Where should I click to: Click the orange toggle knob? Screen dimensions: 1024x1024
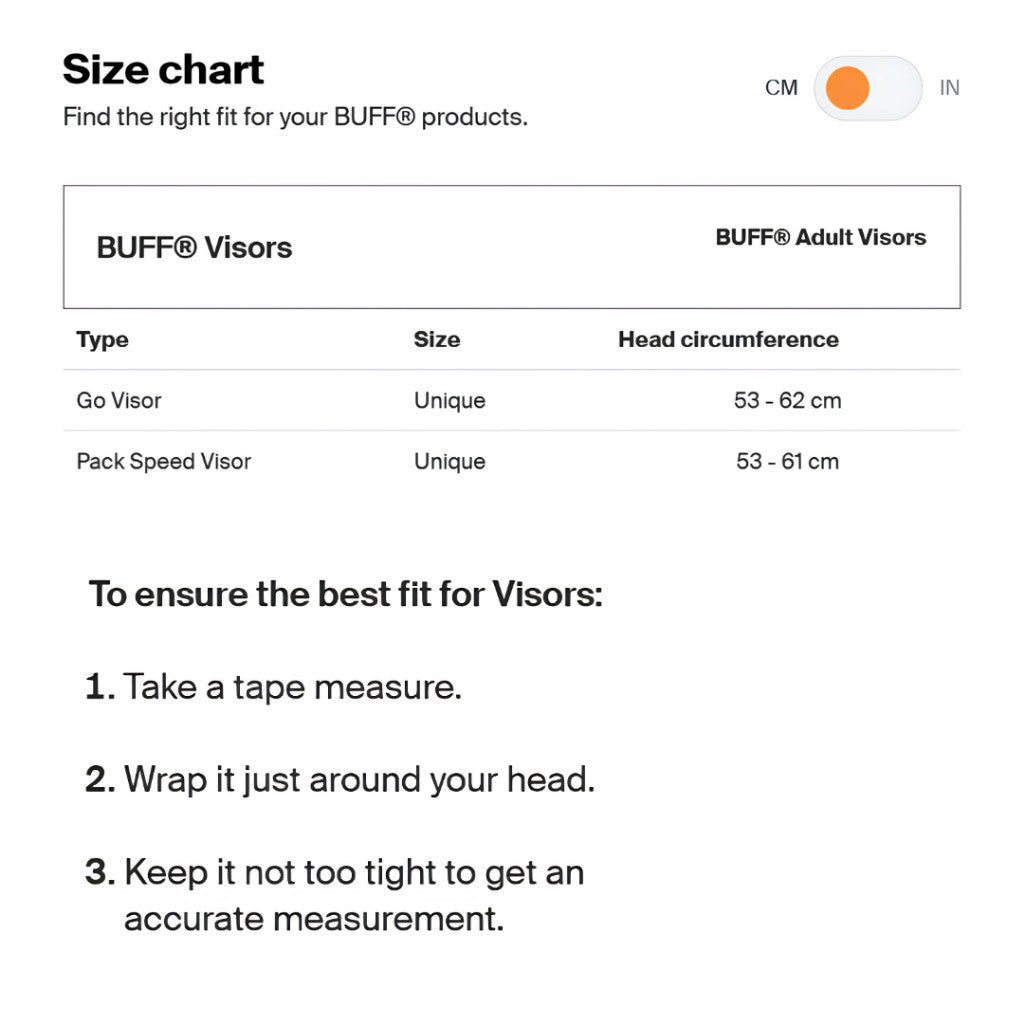coord(847,88)
